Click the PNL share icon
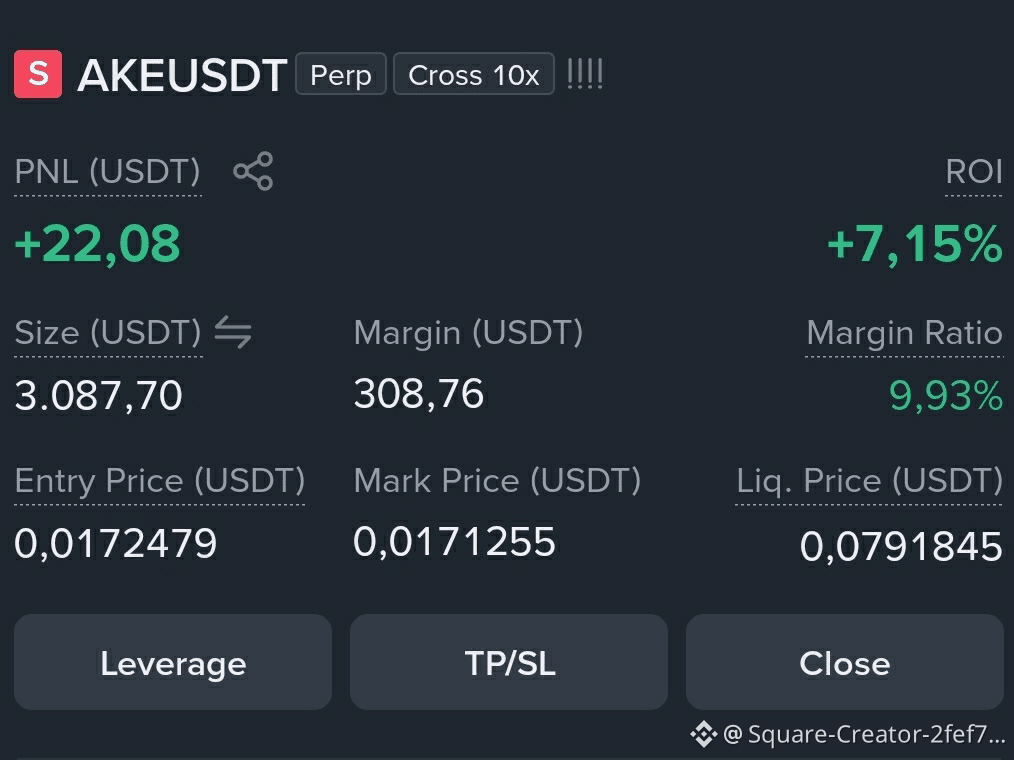 tap(254, 171)
